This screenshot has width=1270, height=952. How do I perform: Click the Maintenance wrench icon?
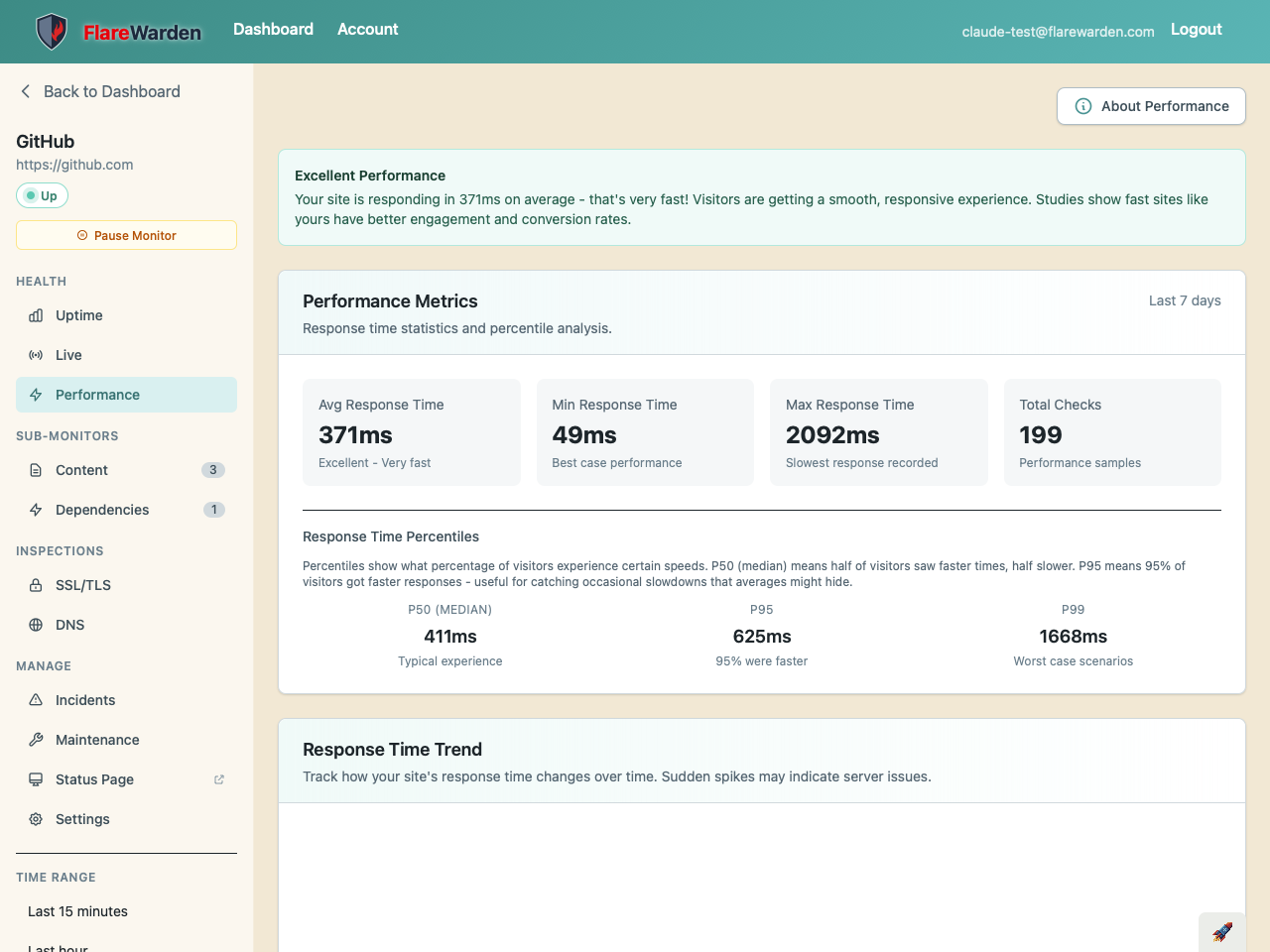click(36, 740)
